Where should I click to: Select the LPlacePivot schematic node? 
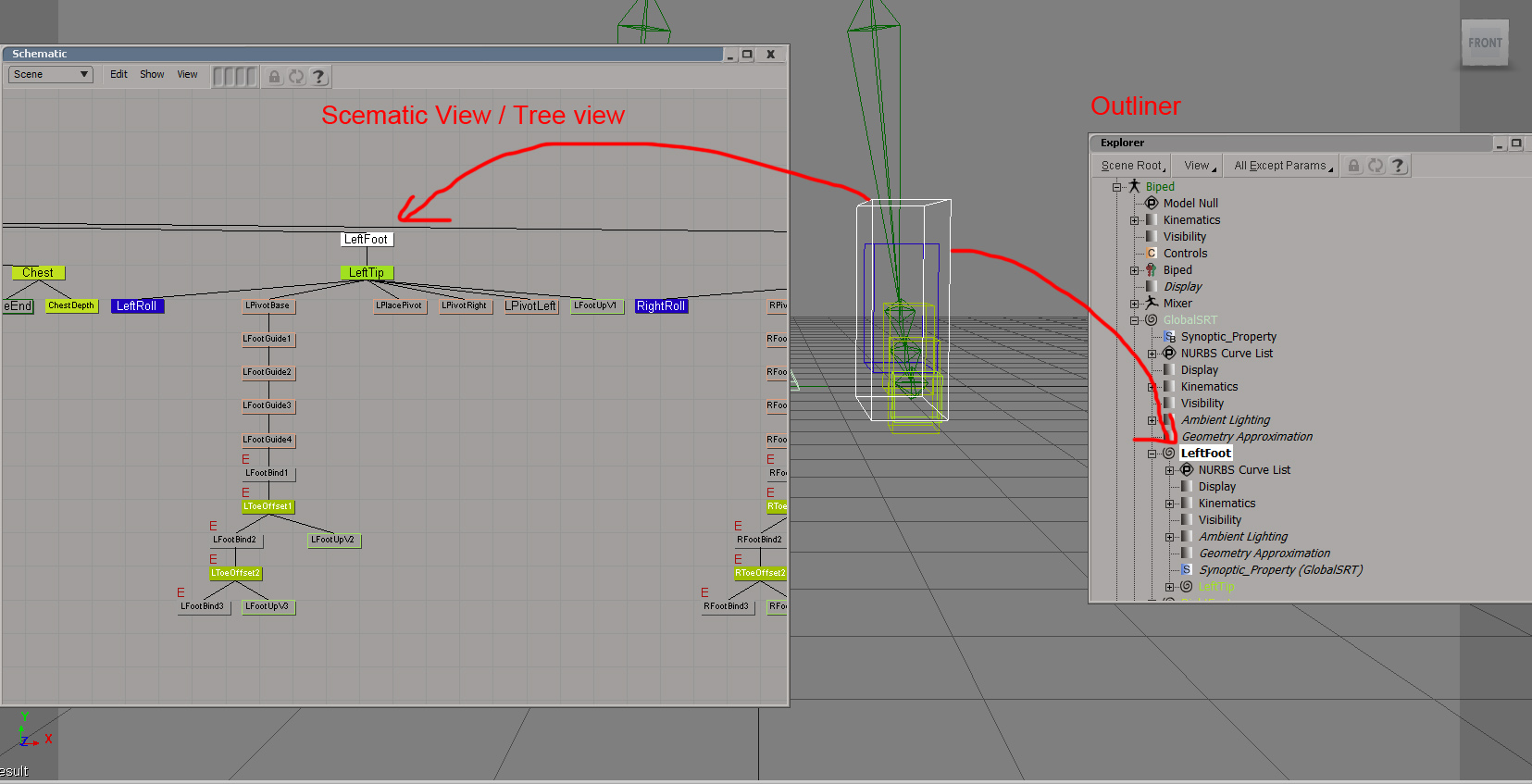tap(399, 306)
